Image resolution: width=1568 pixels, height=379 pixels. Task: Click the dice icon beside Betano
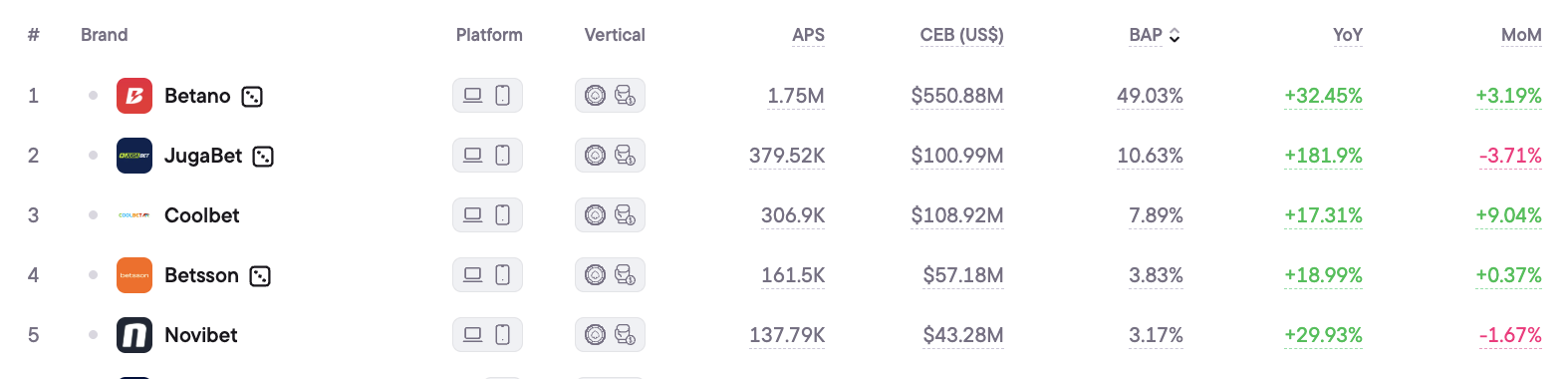252,97
